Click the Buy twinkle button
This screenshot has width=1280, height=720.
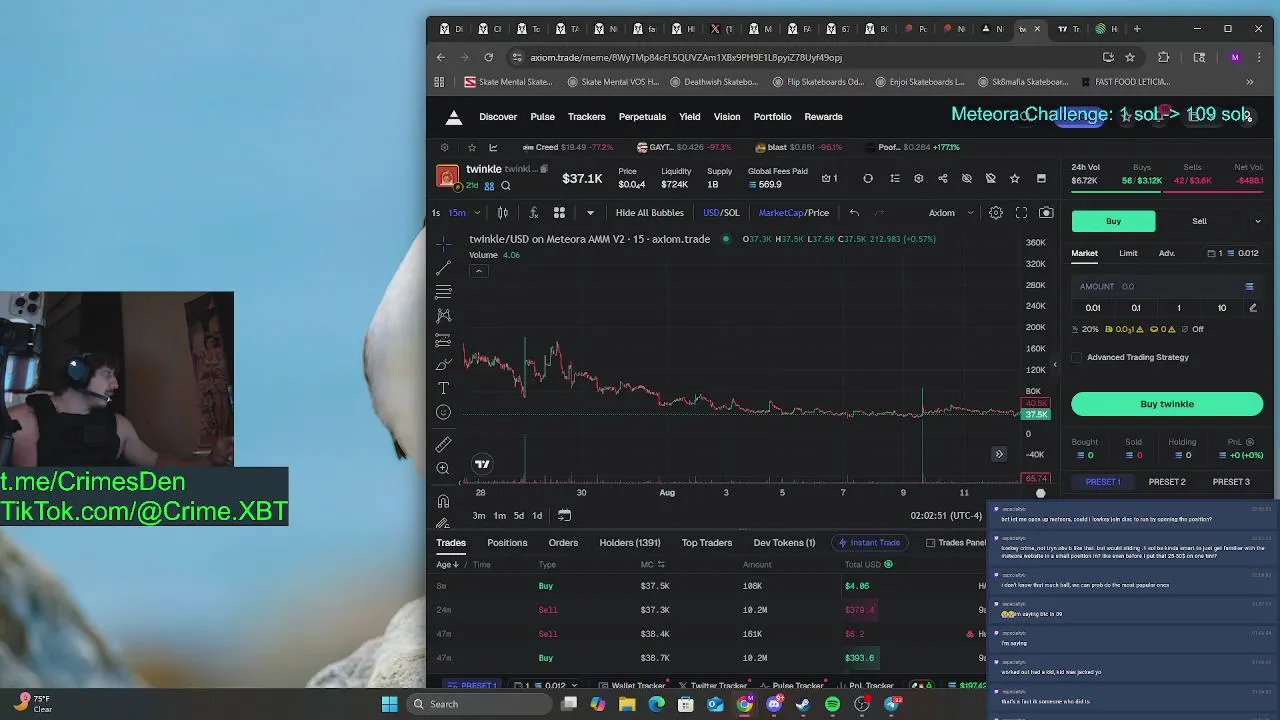tap(1167, 404)
